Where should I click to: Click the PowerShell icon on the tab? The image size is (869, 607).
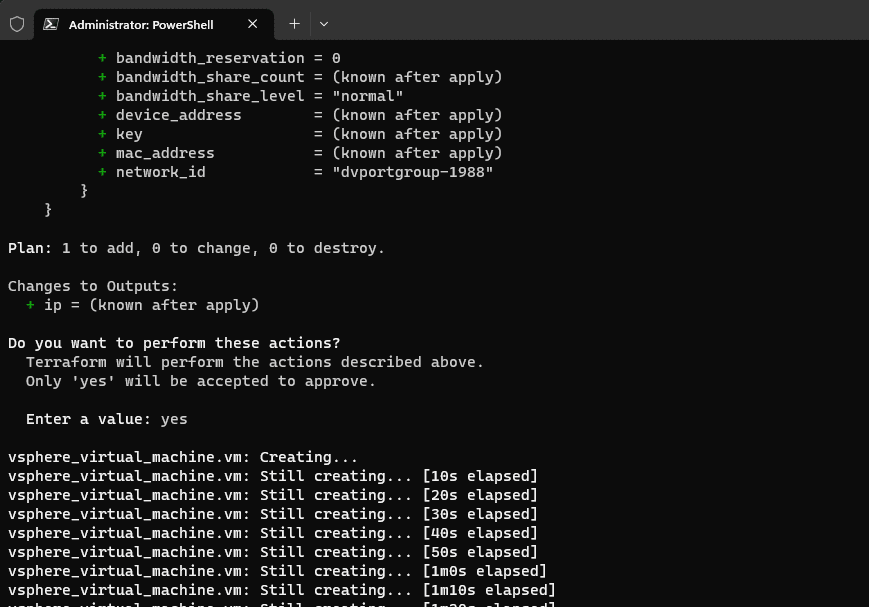tap(51, 24)
